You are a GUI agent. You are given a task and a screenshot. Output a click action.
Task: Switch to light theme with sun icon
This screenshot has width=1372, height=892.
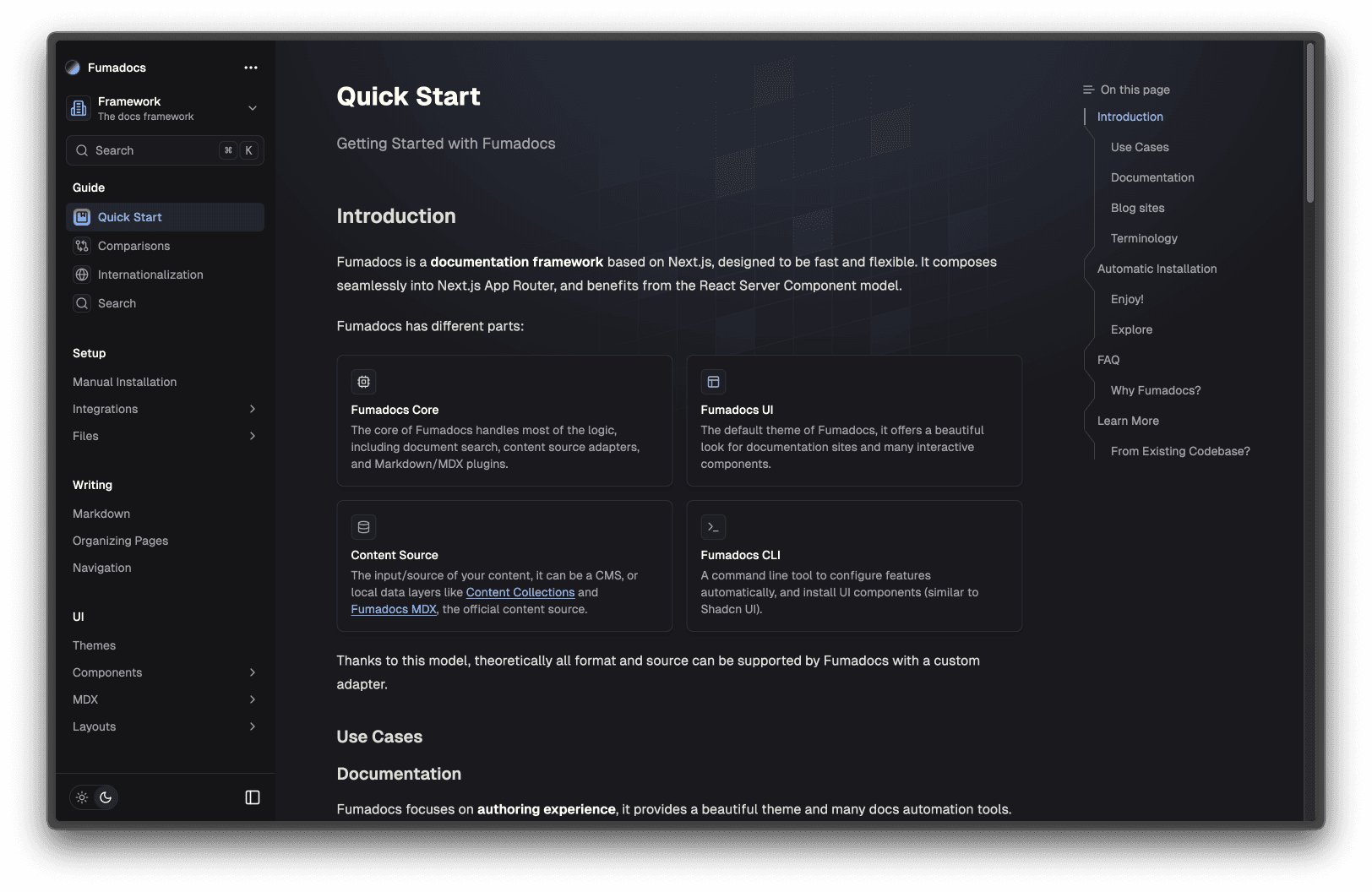pyautogui.click(x=82, y=797)
